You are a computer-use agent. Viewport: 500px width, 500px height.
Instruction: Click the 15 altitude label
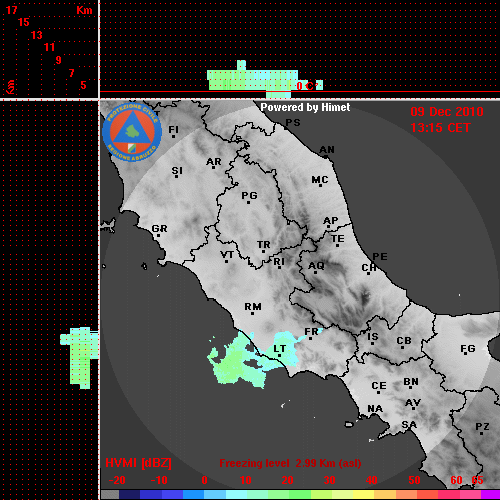click(x=24, y=22)
